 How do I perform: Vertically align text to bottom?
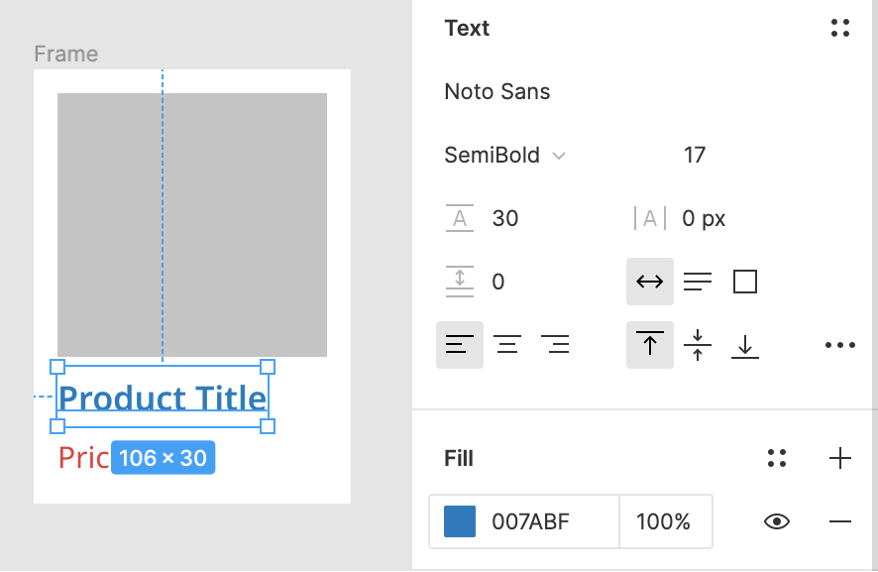[x=745, y=346]
